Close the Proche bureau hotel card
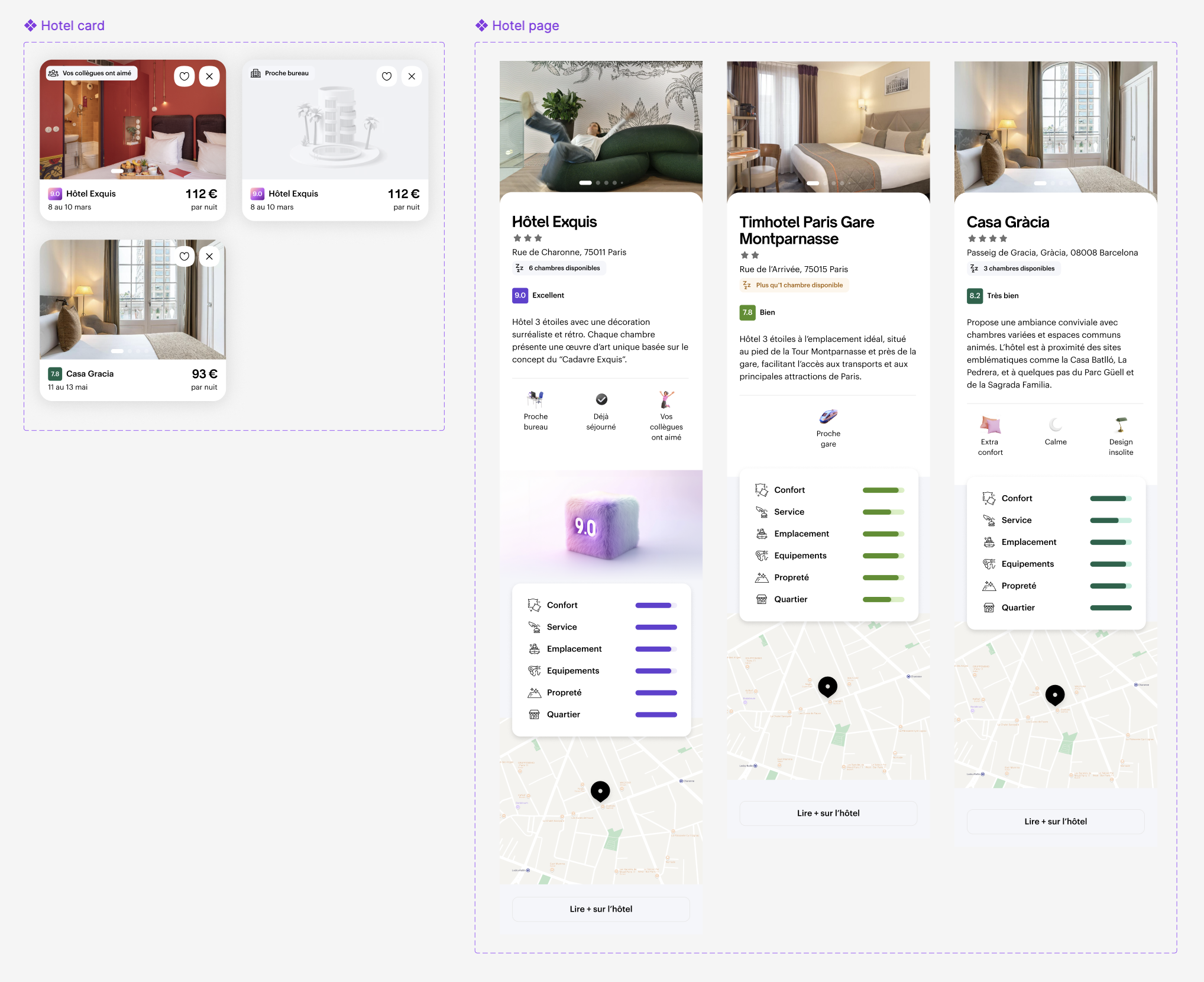Viewport: 1204px width, 982px height. (x=412, y=76)
